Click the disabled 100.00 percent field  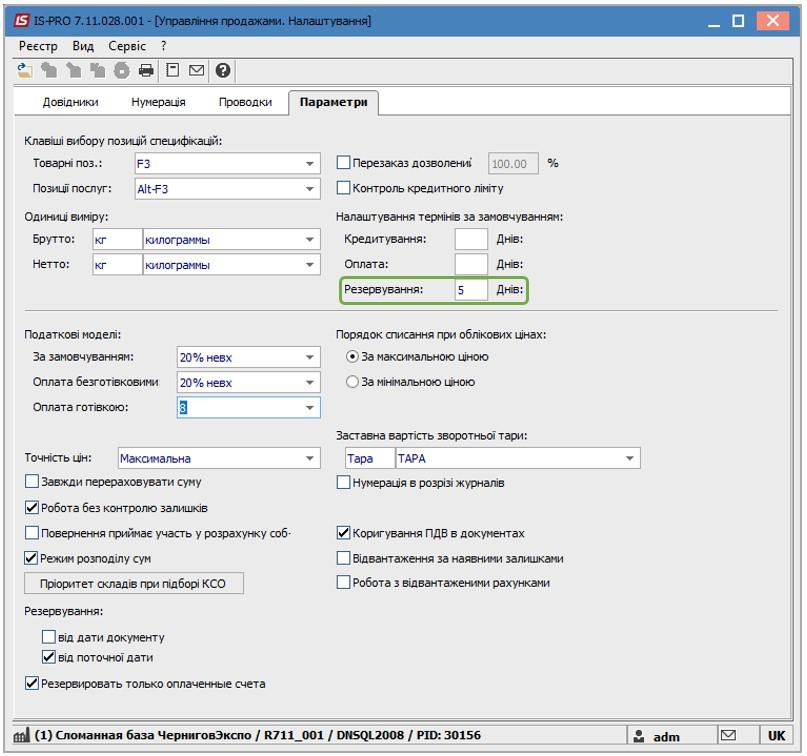513,164
